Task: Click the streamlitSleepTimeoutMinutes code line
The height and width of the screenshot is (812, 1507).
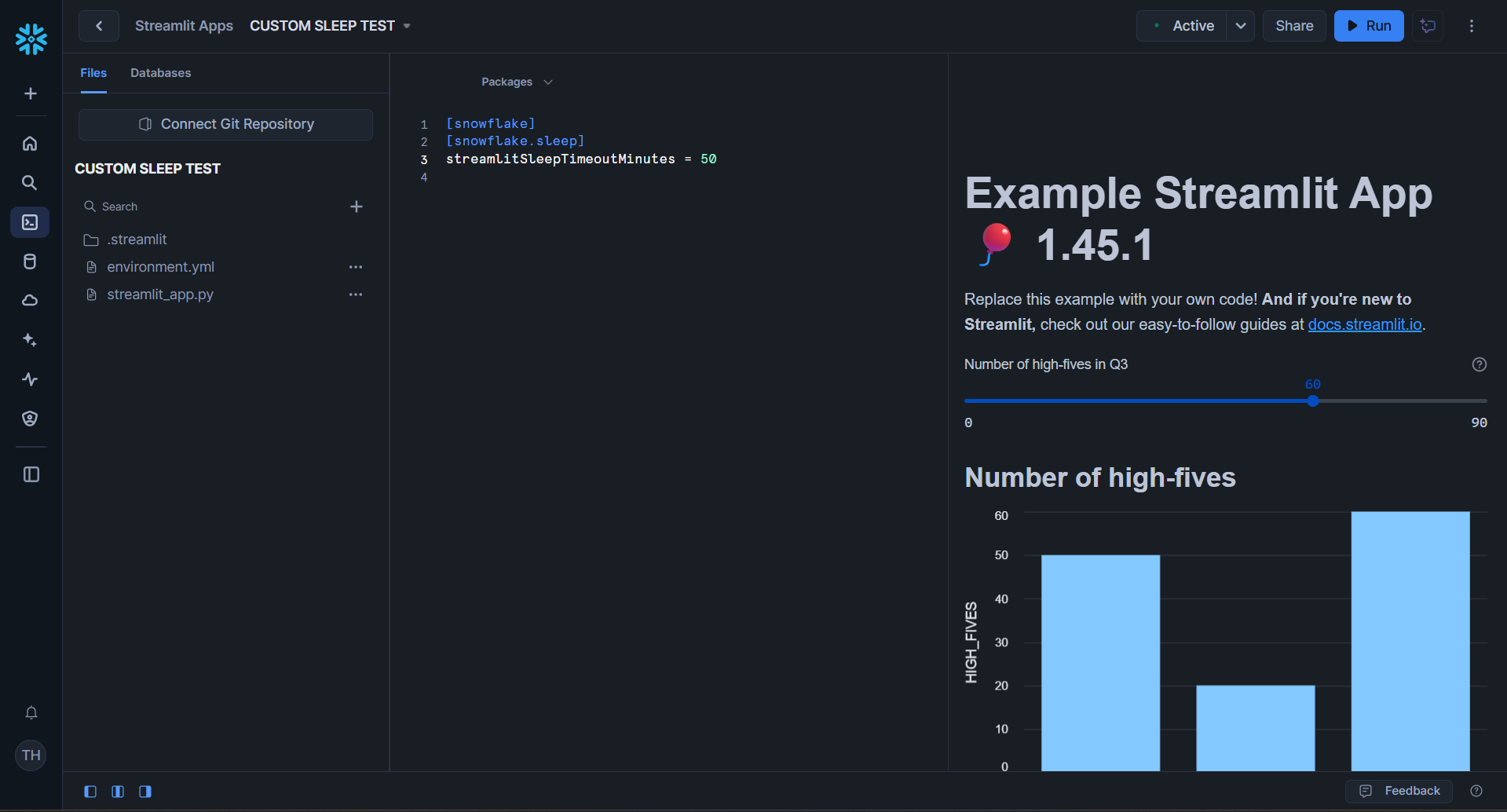Action: [581, 159]
